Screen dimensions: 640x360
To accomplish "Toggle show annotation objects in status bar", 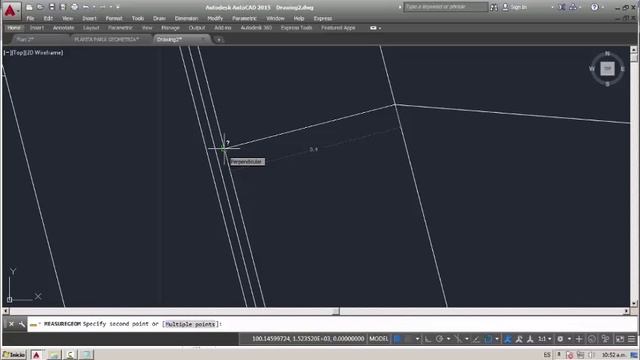I will pyautogui.click(x=507, y=339).
